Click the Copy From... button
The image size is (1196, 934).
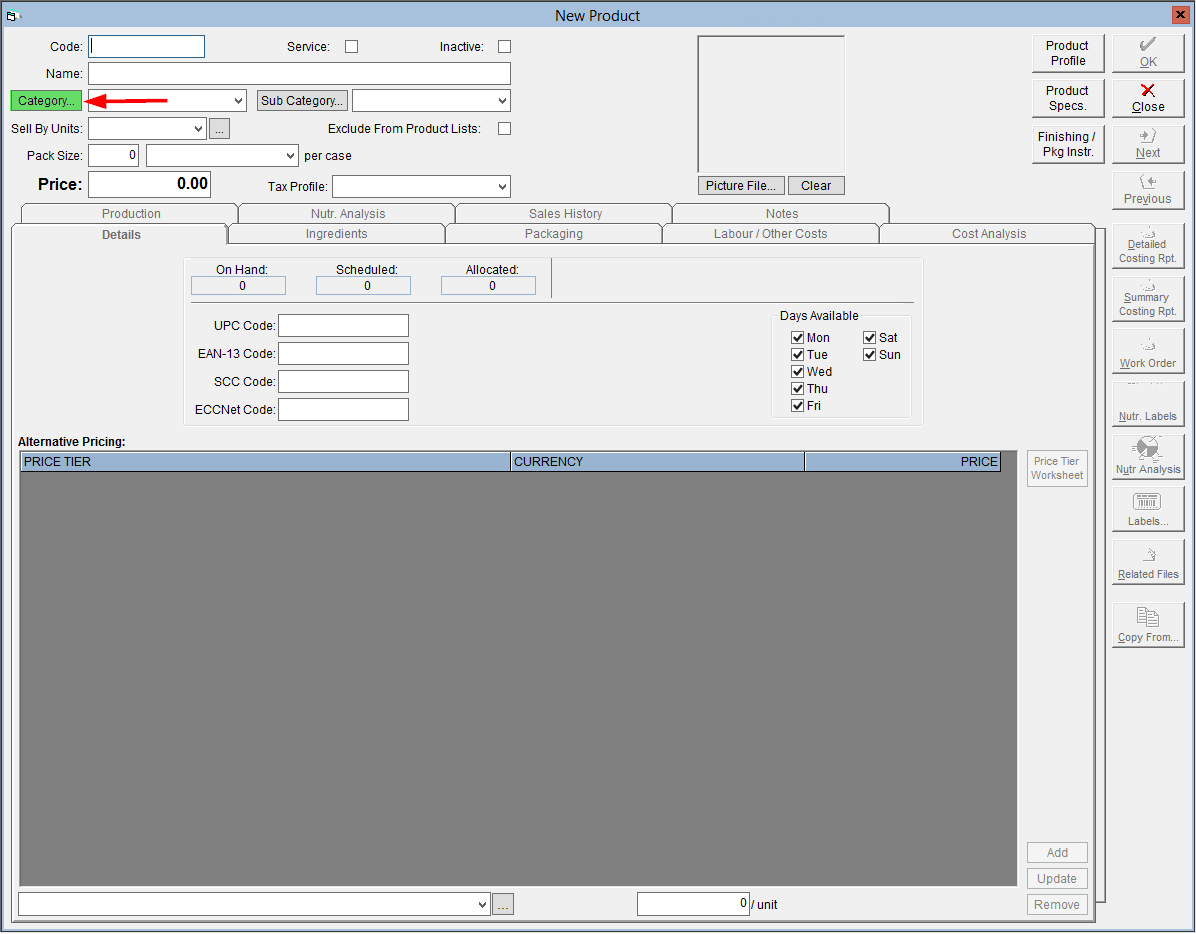click(x=1147, y=625)
